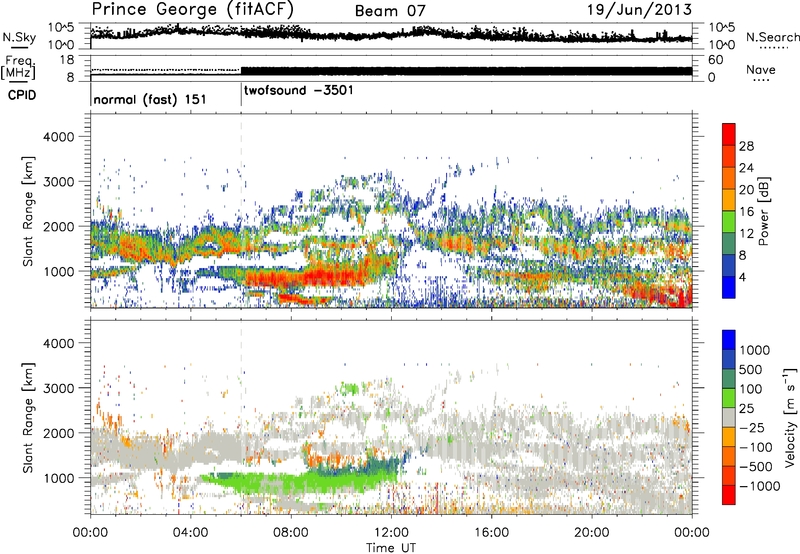
Task: Click the "-500" tick on Velocity colorbar
Action: pyautogui.click(x=756, y=467)
